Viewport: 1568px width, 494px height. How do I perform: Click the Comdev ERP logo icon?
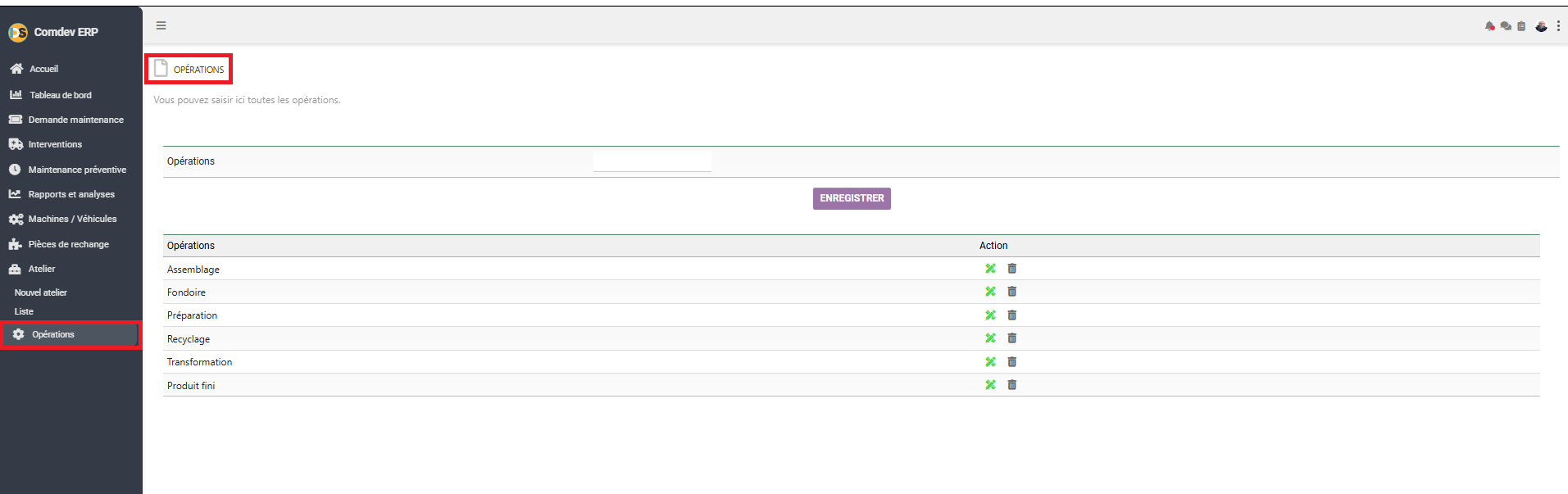pyautogui.click(x=18, y=32)
